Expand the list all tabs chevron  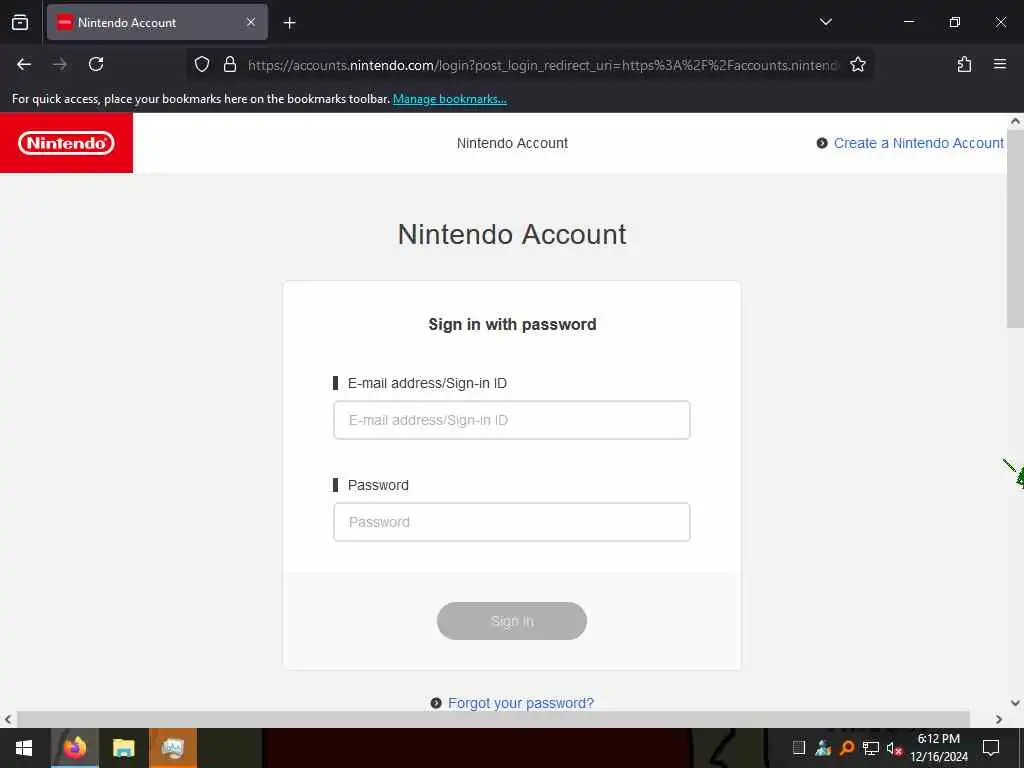825,22
